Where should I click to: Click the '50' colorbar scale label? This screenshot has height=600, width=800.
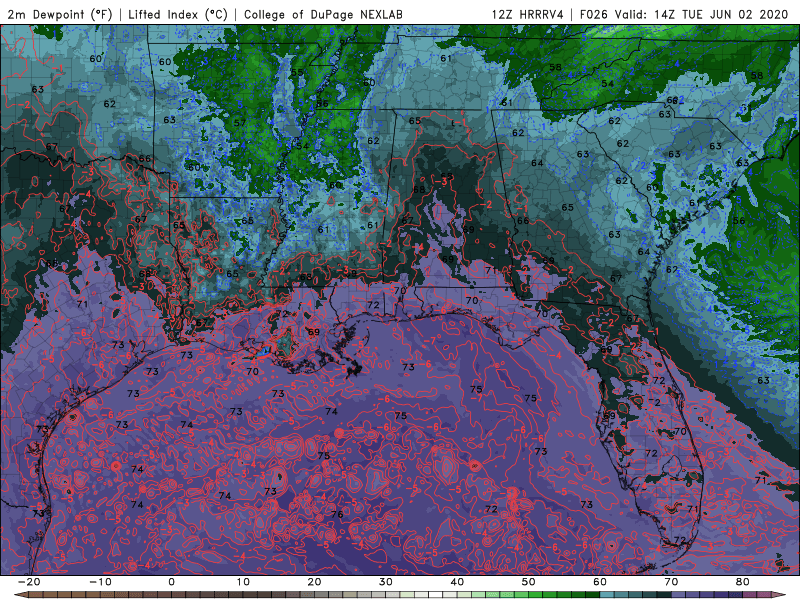click(x=529, y=582)
